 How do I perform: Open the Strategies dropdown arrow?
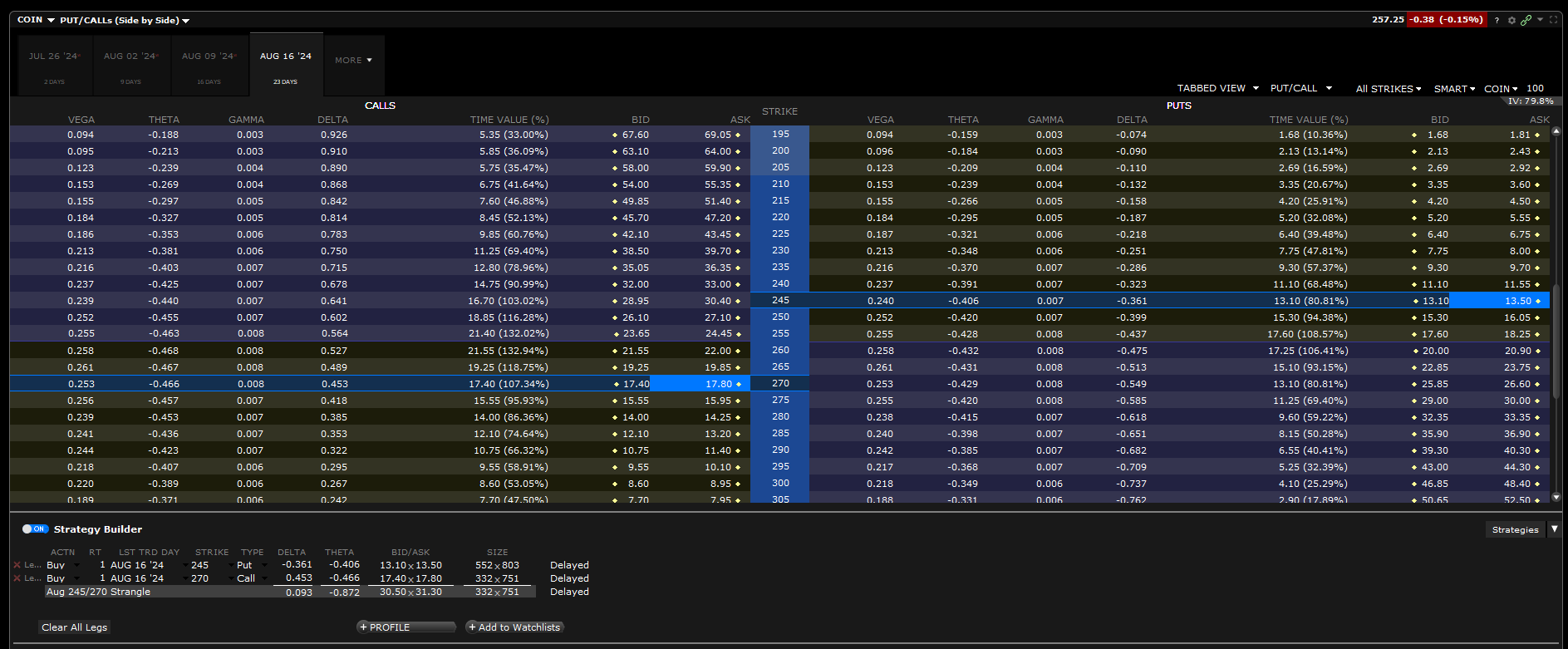coord(1555,529)
